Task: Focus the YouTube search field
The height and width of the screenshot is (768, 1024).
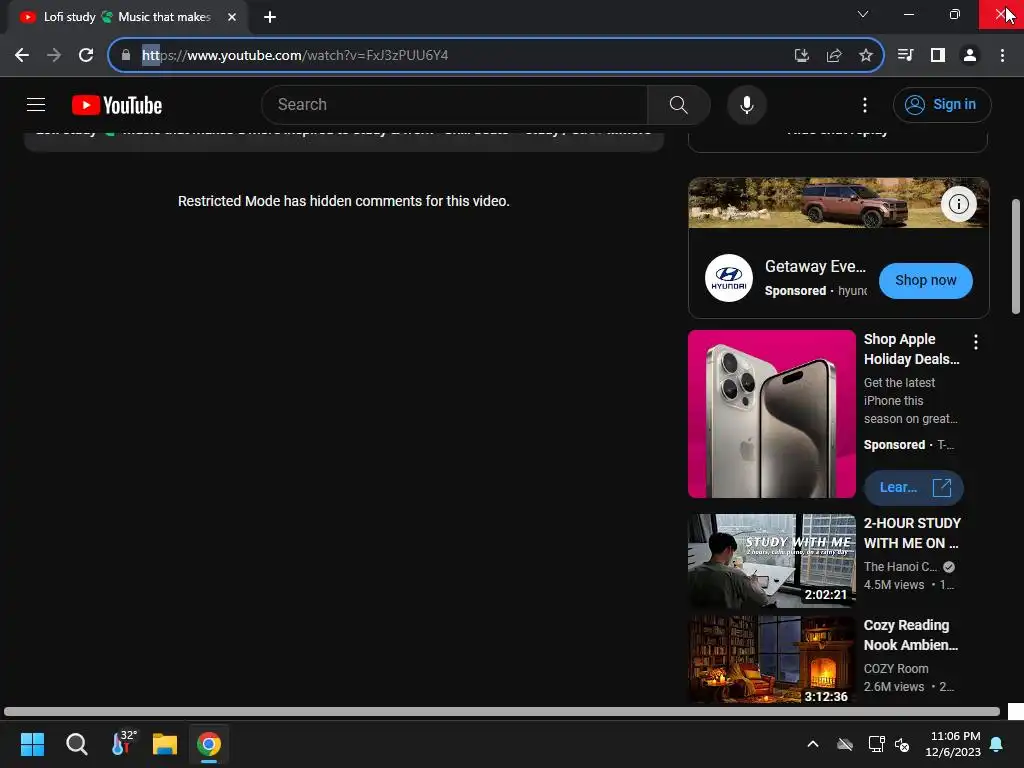Action: tap(455, 104)
